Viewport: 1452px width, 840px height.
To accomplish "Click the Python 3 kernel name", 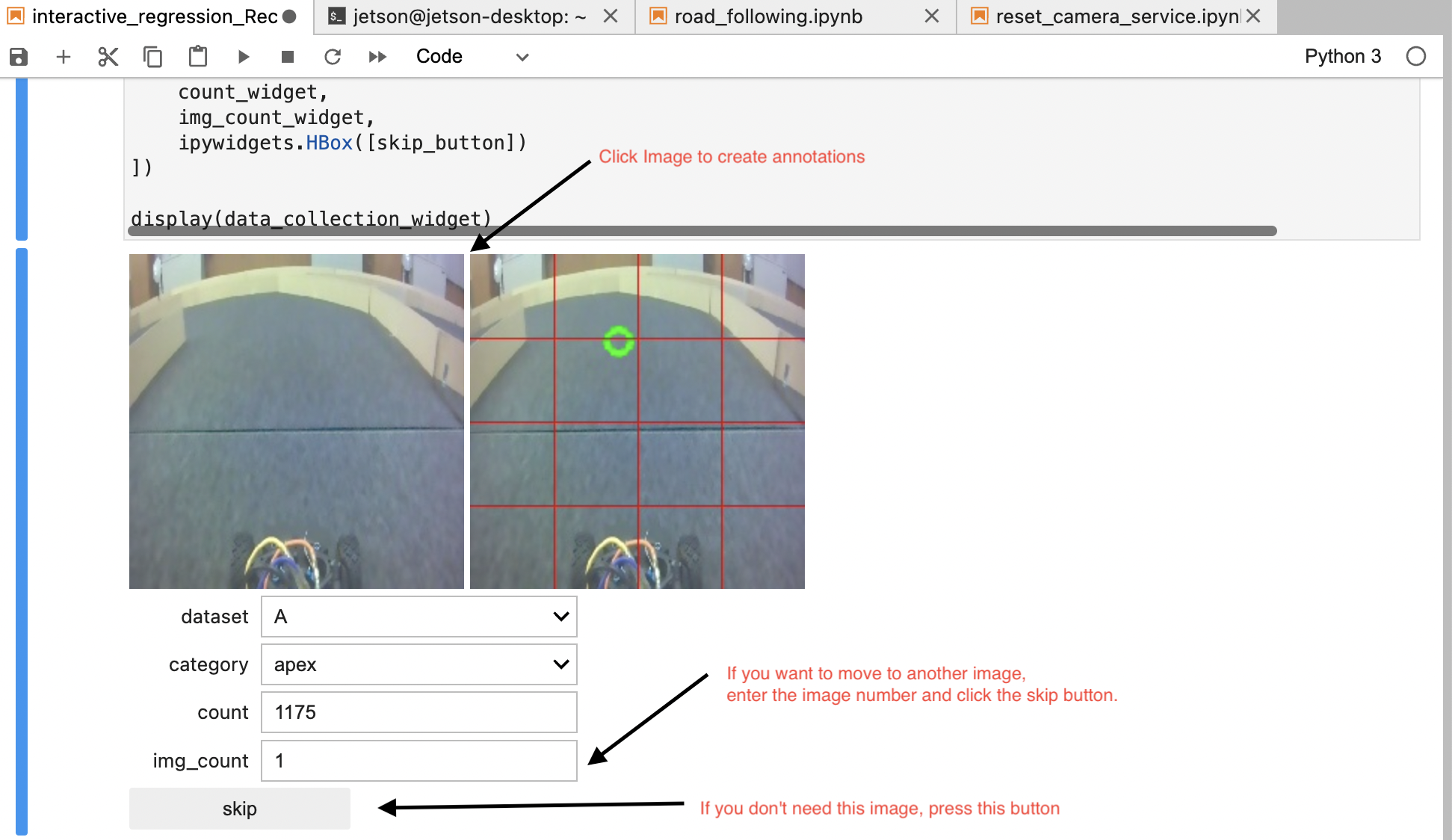I will (x=1343, y=56).
